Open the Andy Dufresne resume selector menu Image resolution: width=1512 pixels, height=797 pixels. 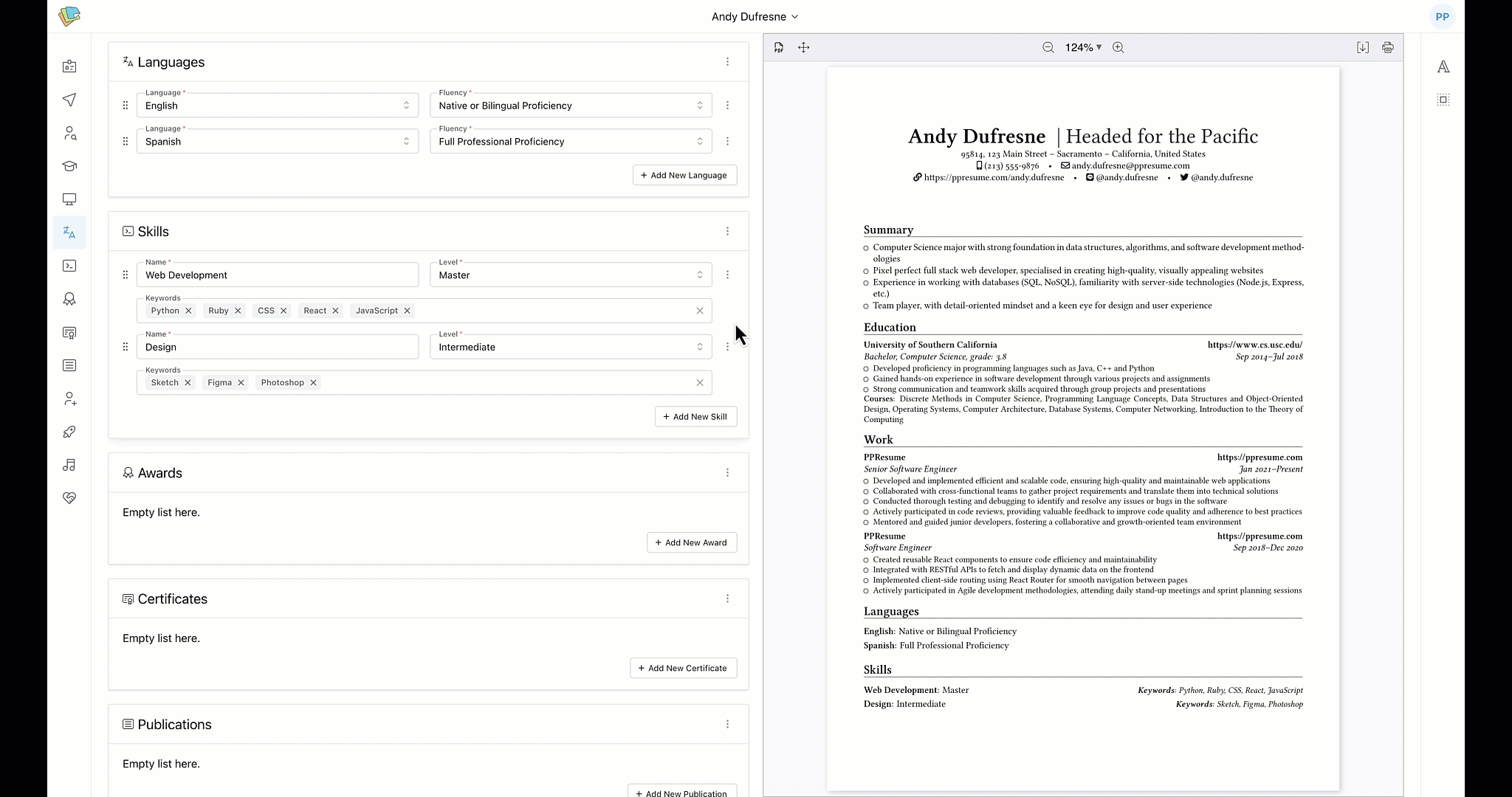click(755, 16)
